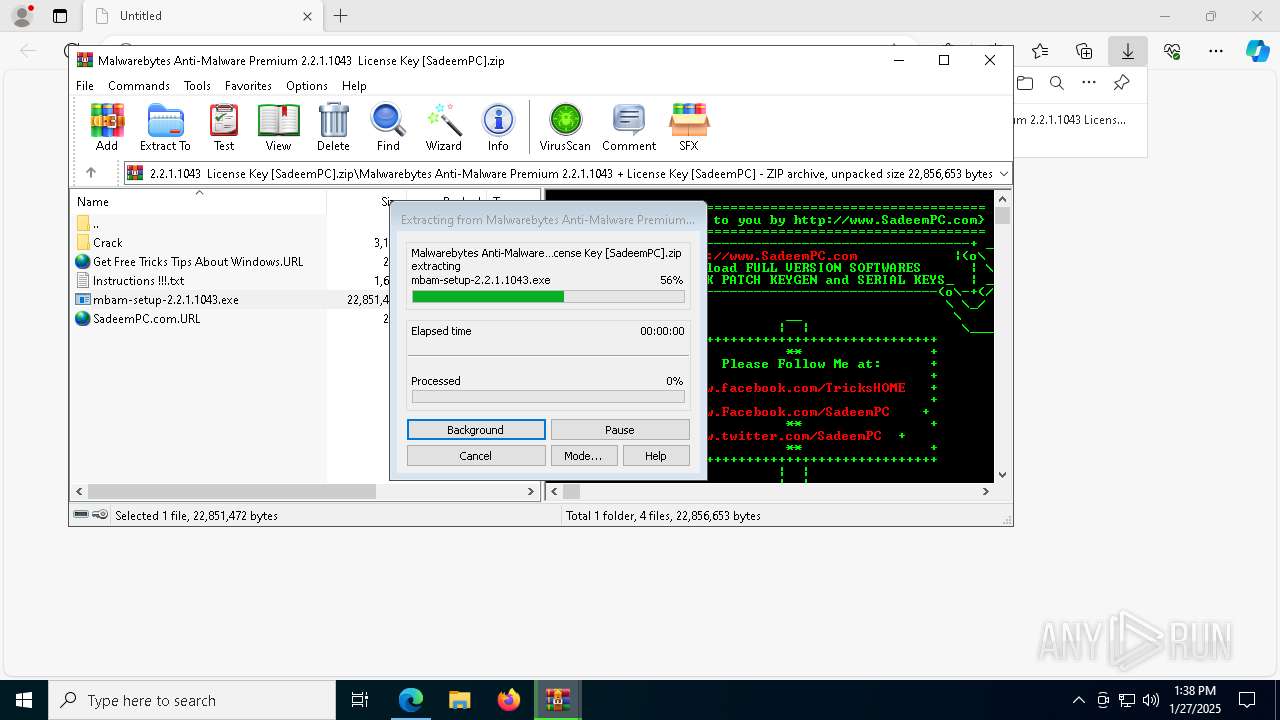This screenshot has height=720, width=1280.
Task: Open the Tools menu
Action: [x=197, y=86]
